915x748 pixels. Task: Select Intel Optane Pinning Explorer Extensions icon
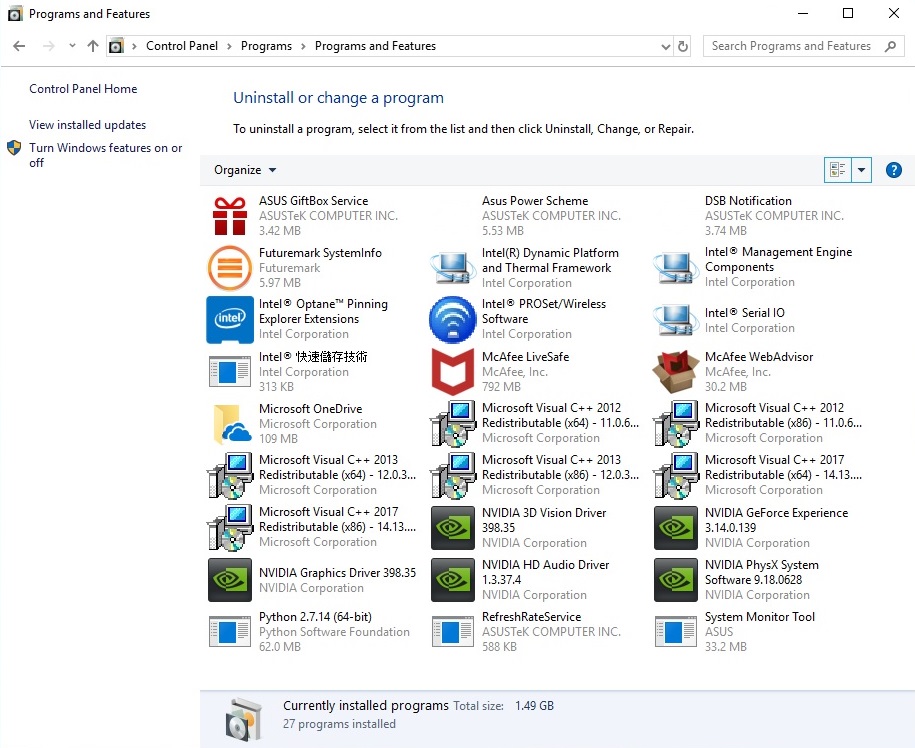click(x=230, y=320)
